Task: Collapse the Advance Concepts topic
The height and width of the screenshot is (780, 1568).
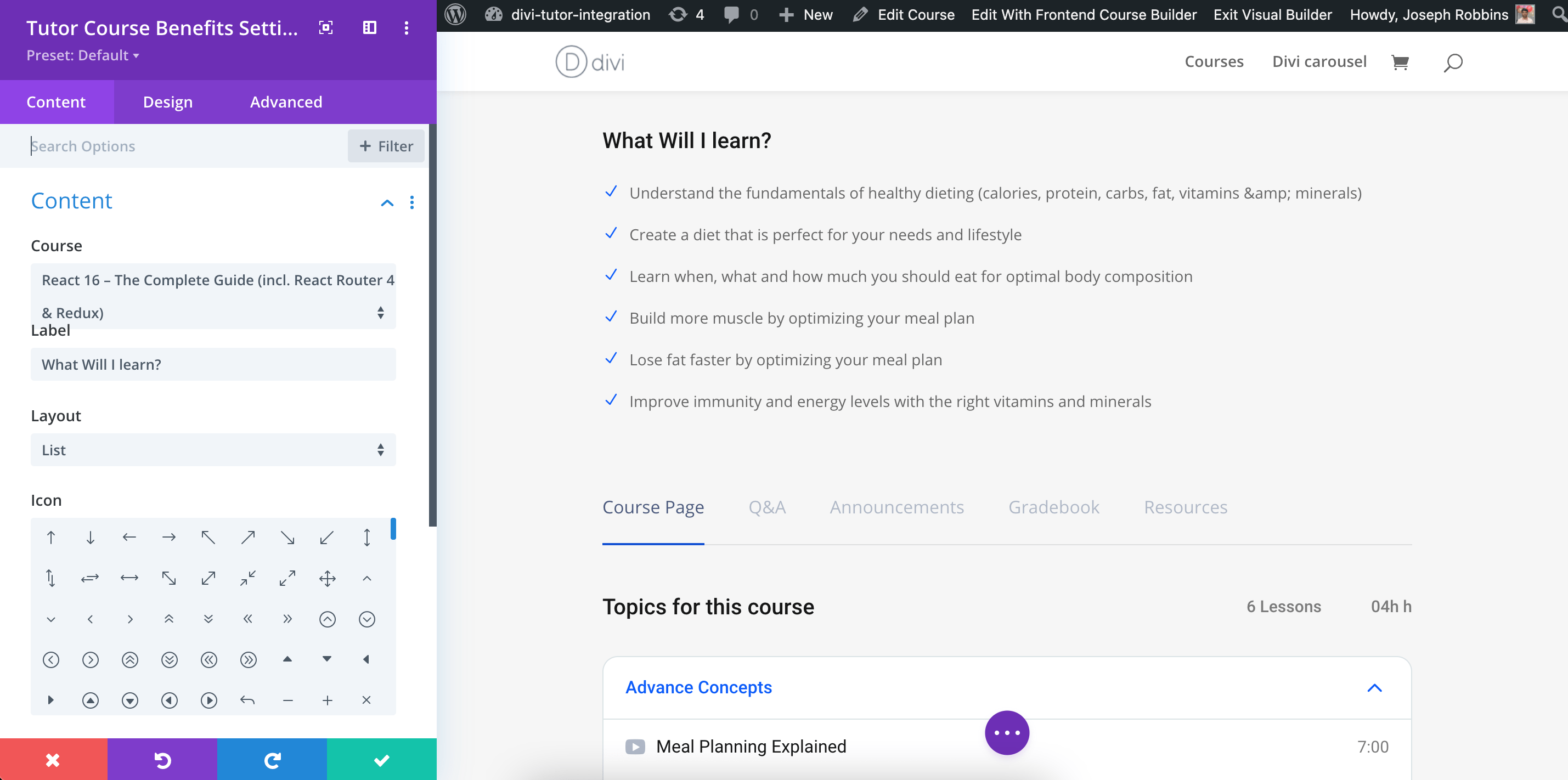Action: (x=1375, y=687)
